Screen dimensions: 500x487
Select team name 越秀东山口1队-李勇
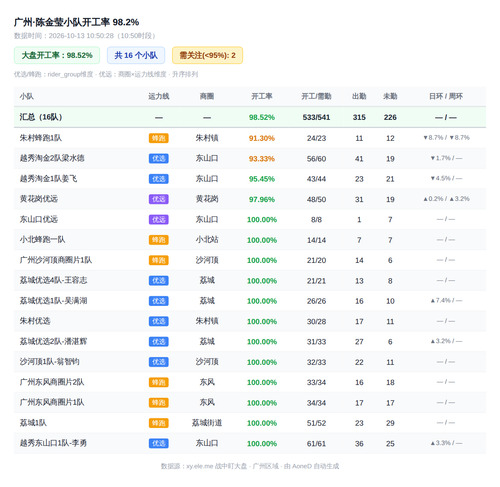tap(53, 443)
